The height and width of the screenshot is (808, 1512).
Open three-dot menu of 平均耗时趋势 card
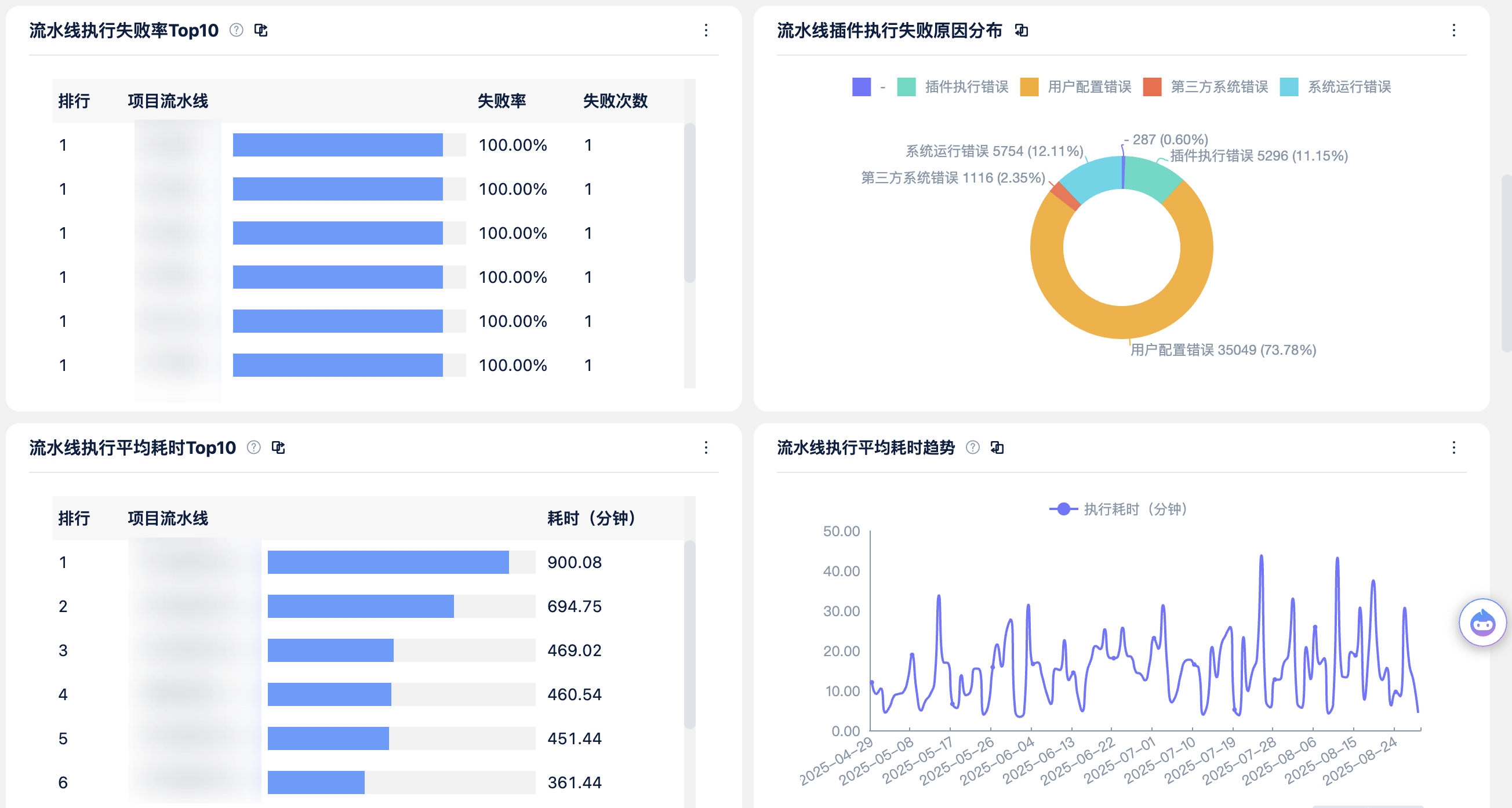pyautogui.click(x=1453, y=447)
